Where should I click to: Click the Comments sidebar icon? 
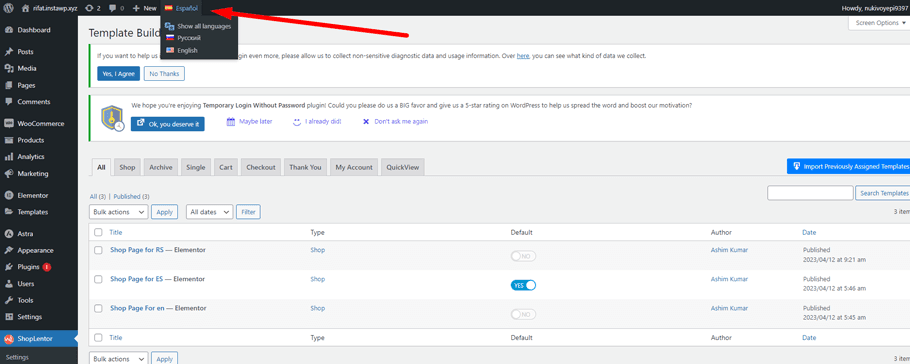9,102
